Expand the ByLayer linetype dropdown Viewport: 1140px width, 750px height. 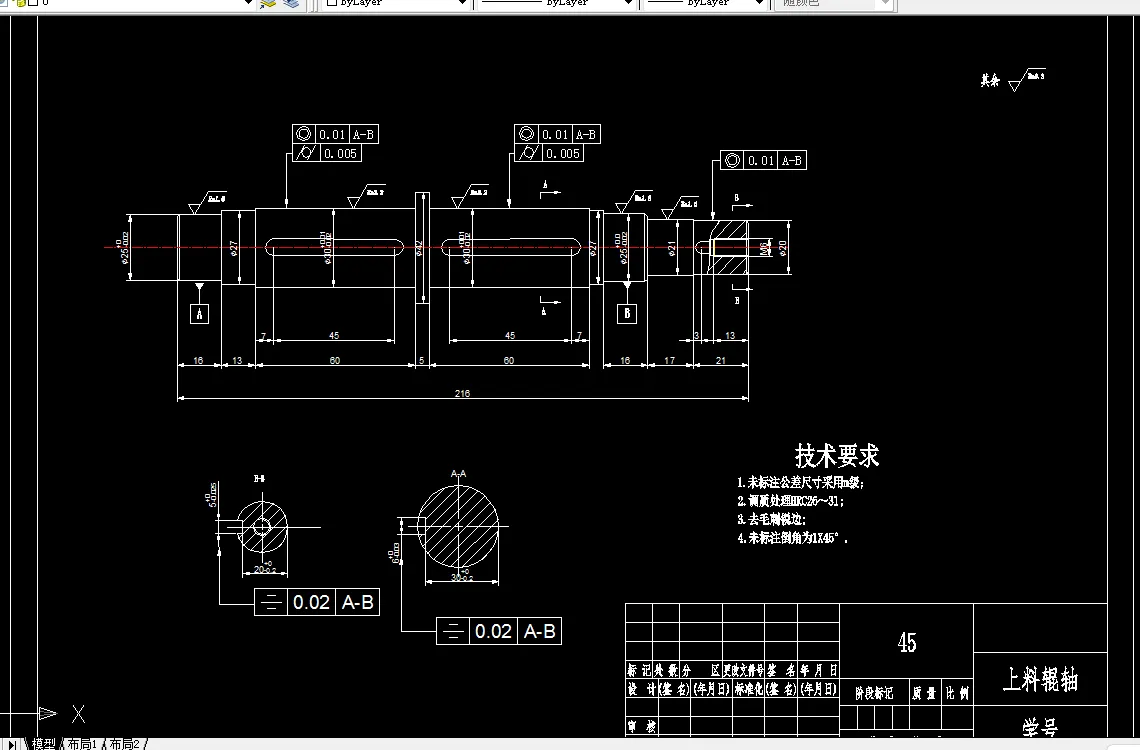628,3
